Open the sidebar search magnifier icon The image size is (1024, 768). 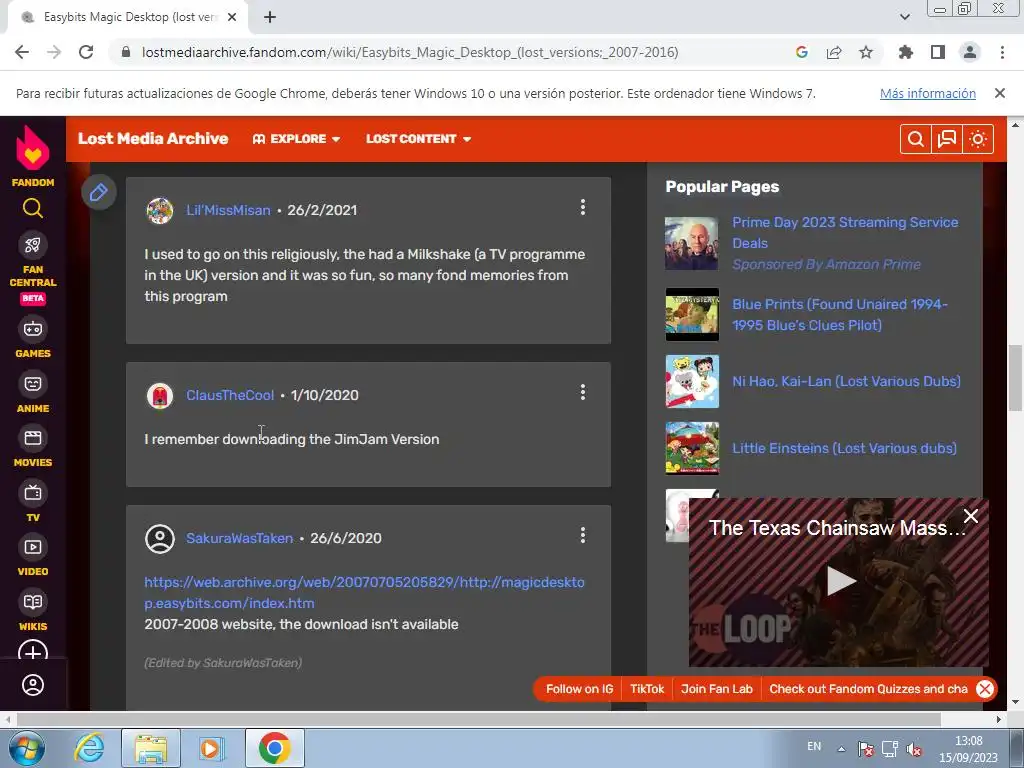33,209
